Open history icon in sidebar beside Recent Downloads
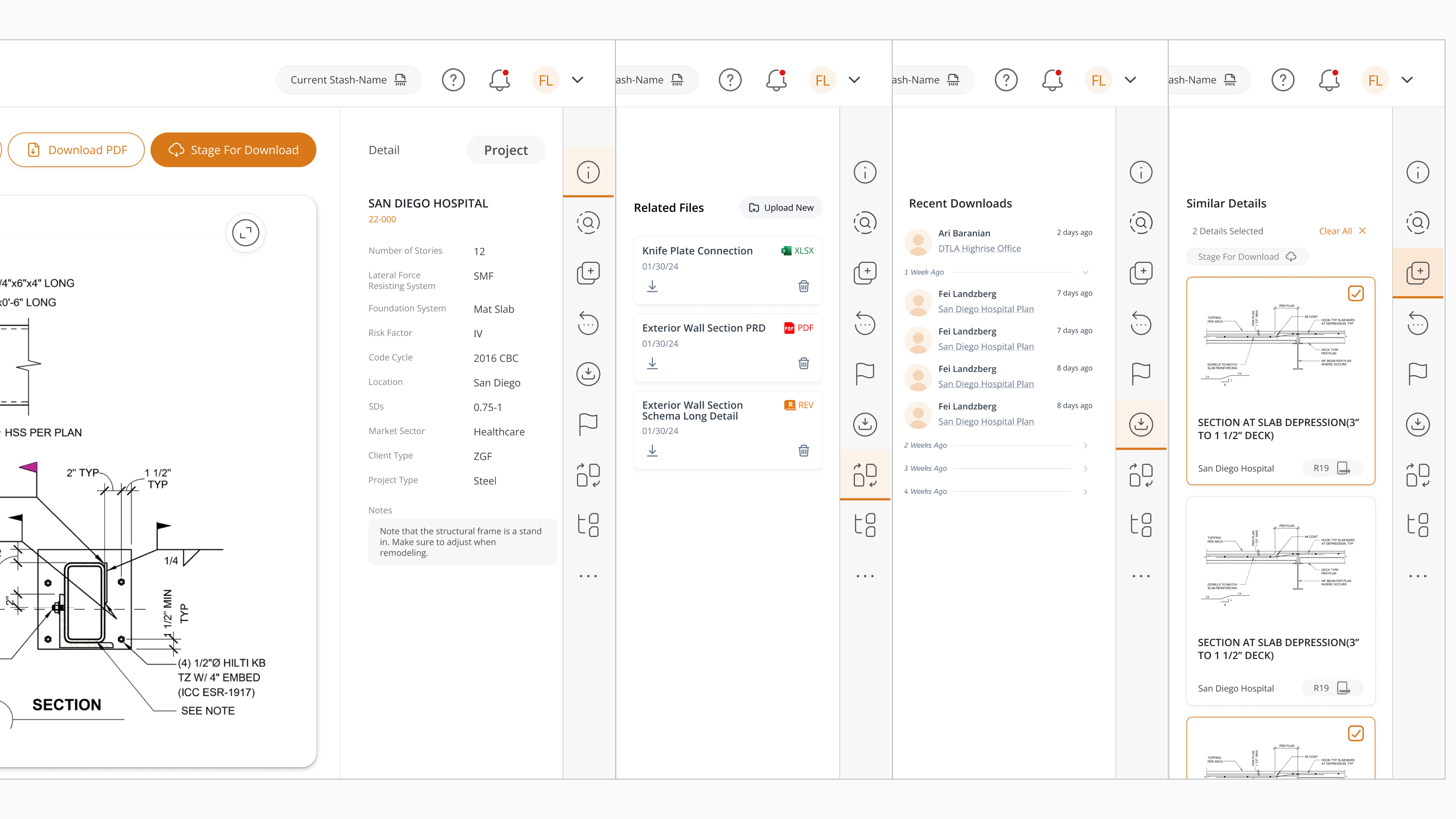The width and height of the screenshot is (1456, 819). coord(1141,323)
